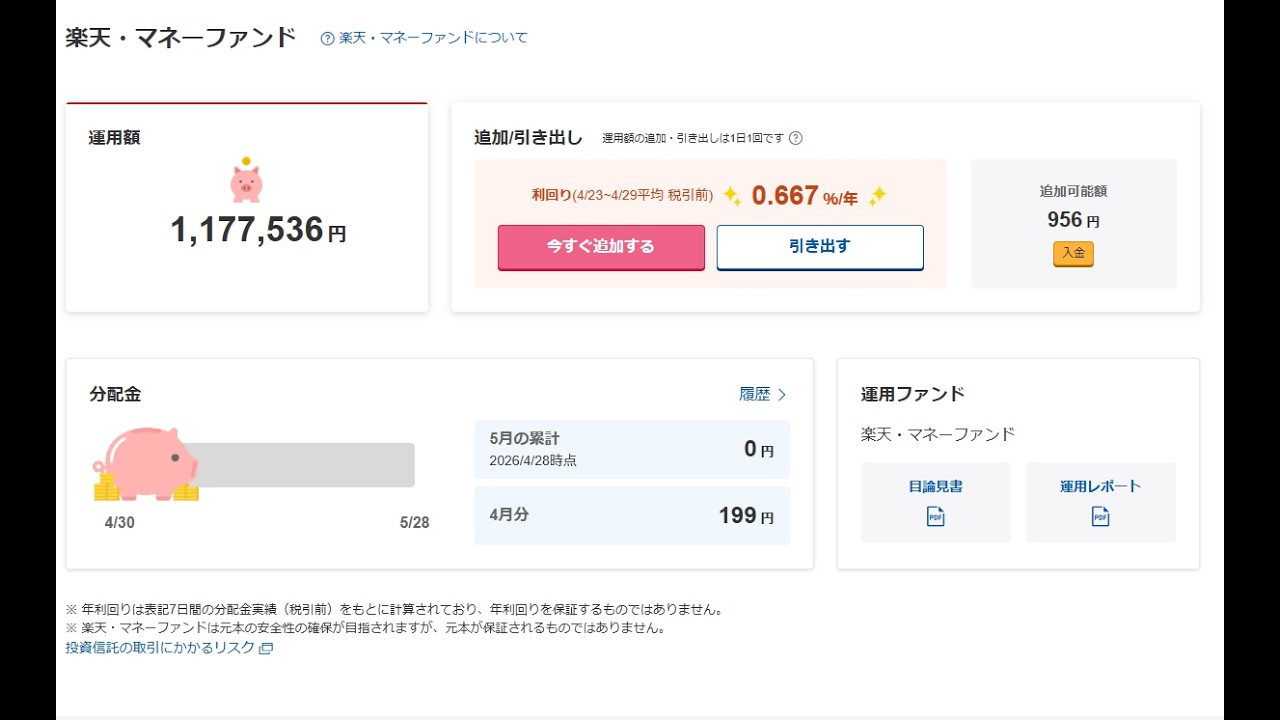Click the 分配金 heading
This screenshot has width=1280, height=720.
pyautogui.click(x=115, y=394)
